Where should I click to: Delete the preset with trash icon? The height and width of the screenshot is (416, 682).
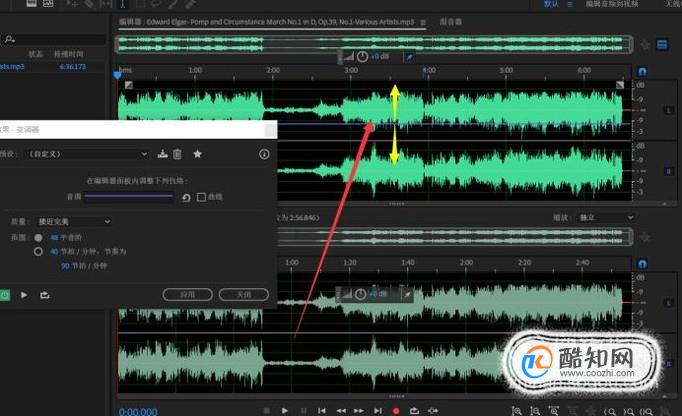click(x=177, y=154)
